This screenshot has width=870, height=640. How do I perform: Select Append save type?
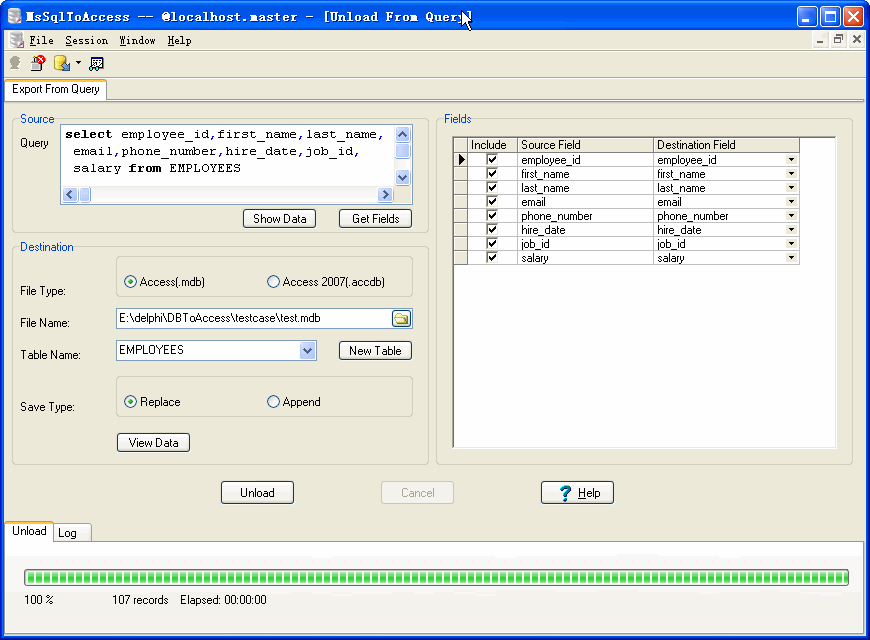[273, 402]
